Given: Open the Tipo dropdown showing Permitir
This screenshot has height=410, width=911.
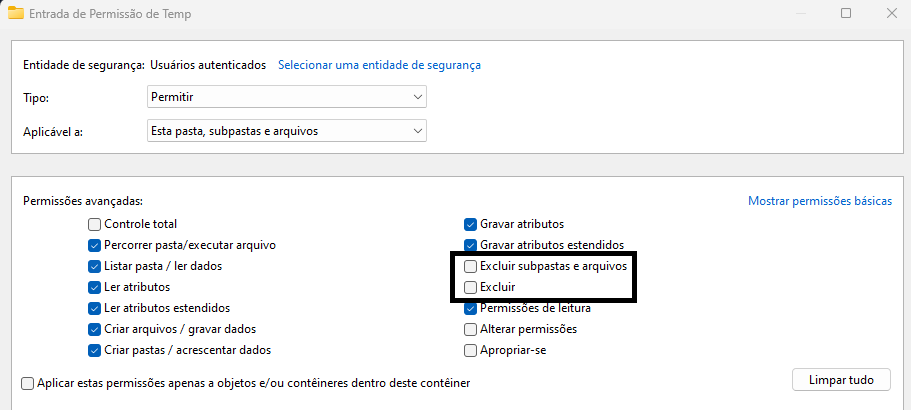Looking at the screenshot, I should [x=287, y=97].
